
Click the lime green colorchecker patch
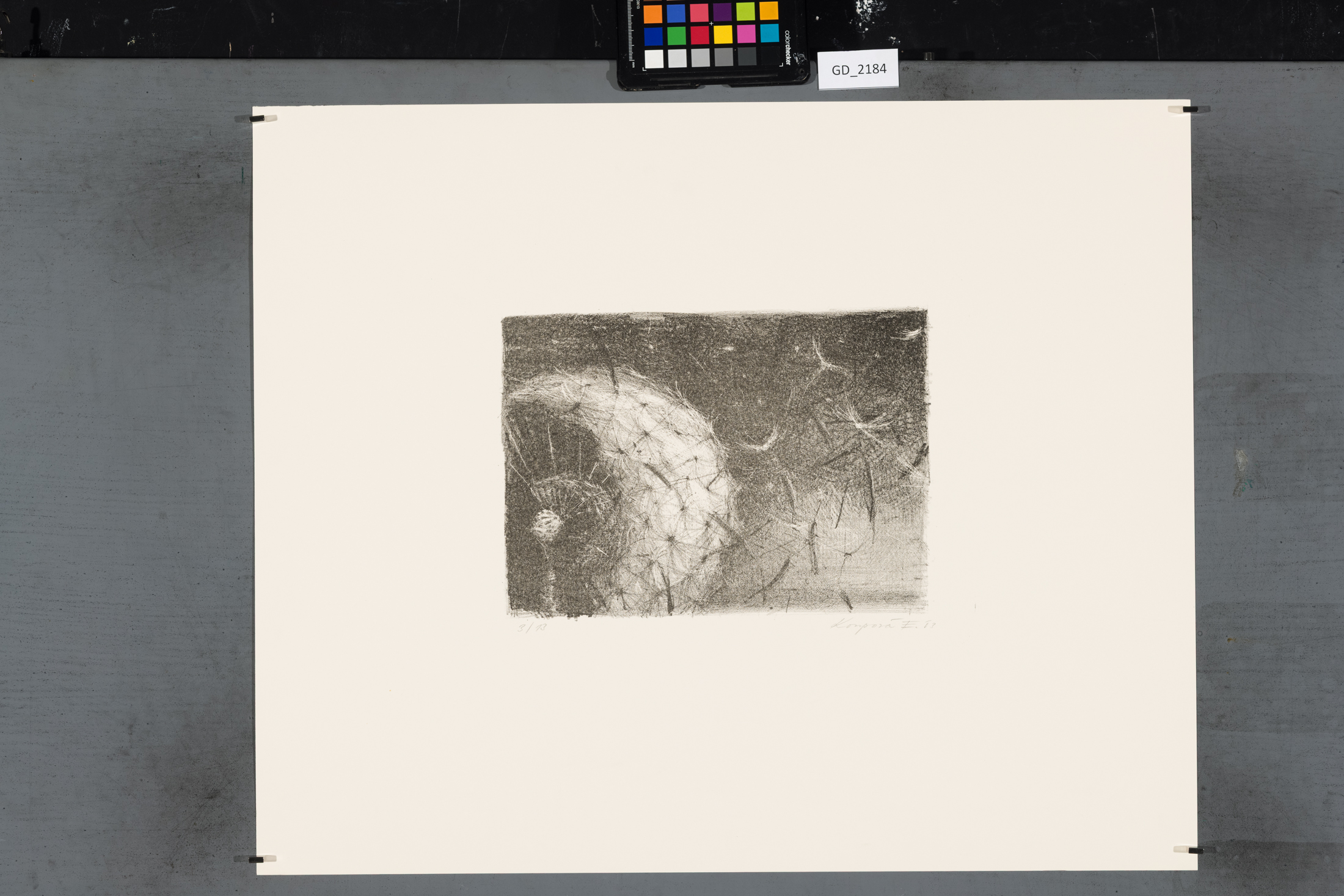(745, 11)
